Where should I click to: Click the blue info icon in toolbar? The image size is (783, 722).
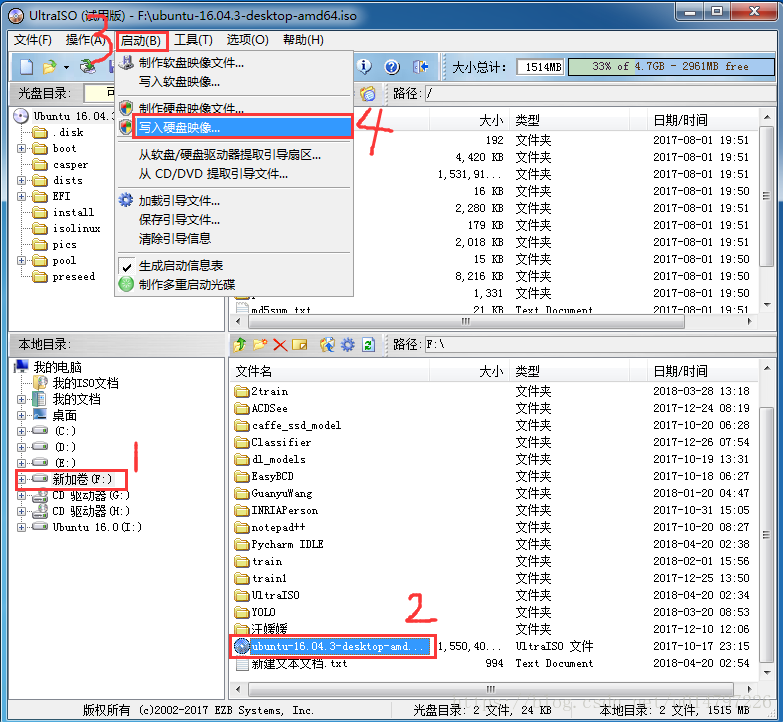pyautogui.click(x=365, y=66)
